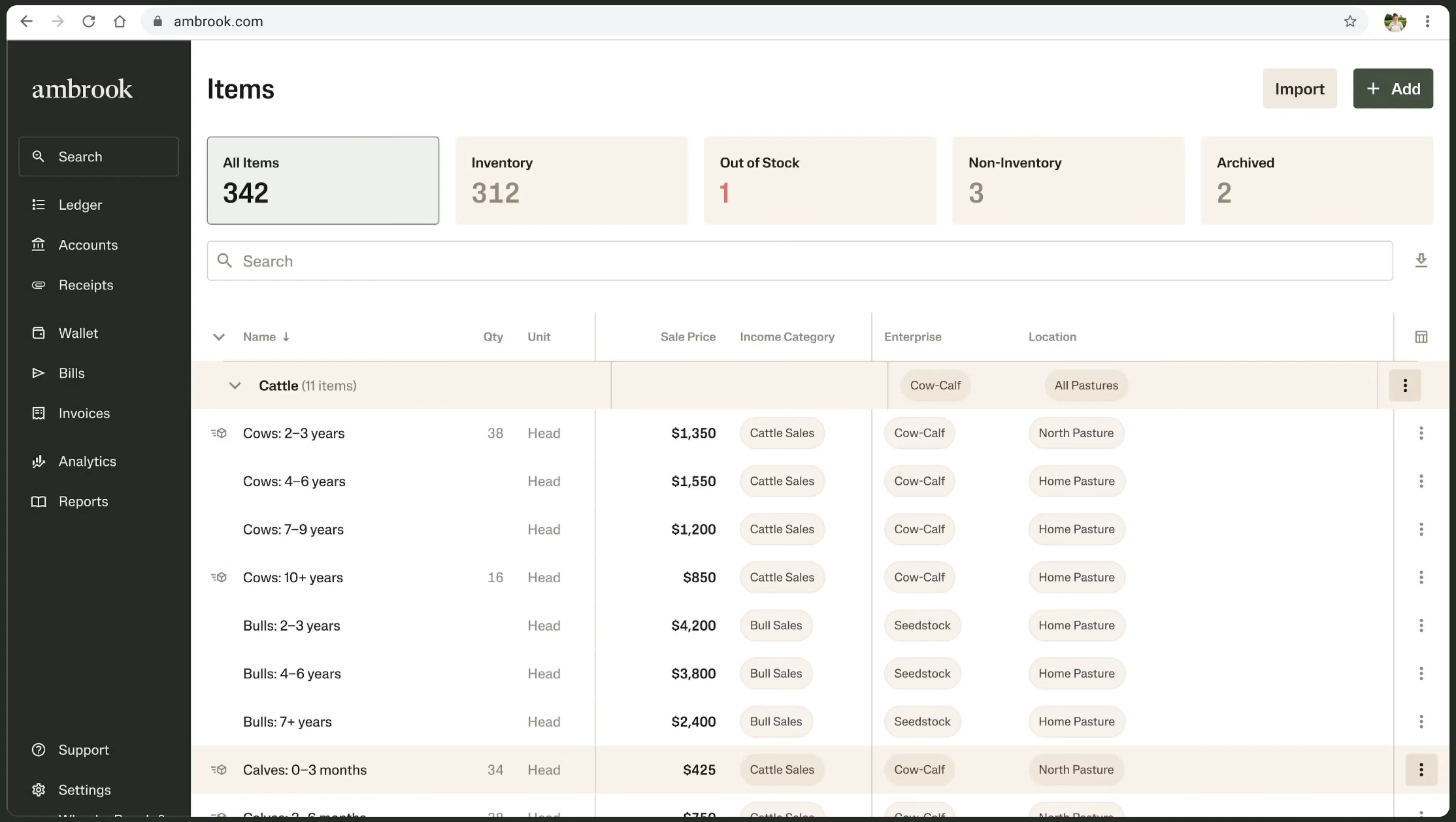Open the row menu for Bulls: 7+ years
The width and height of the screenshot is (1456, 822).
click(x=1421, y=722)
